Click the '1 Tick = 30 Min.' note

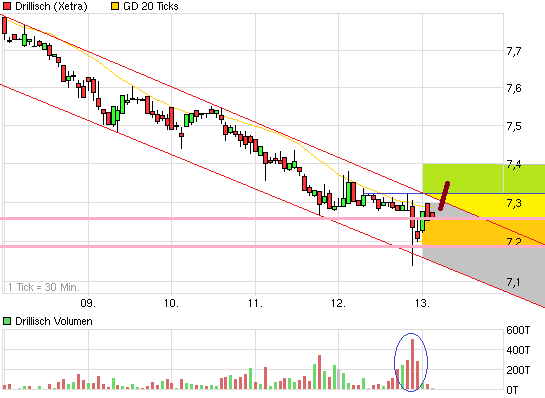(x=44, y=287)
